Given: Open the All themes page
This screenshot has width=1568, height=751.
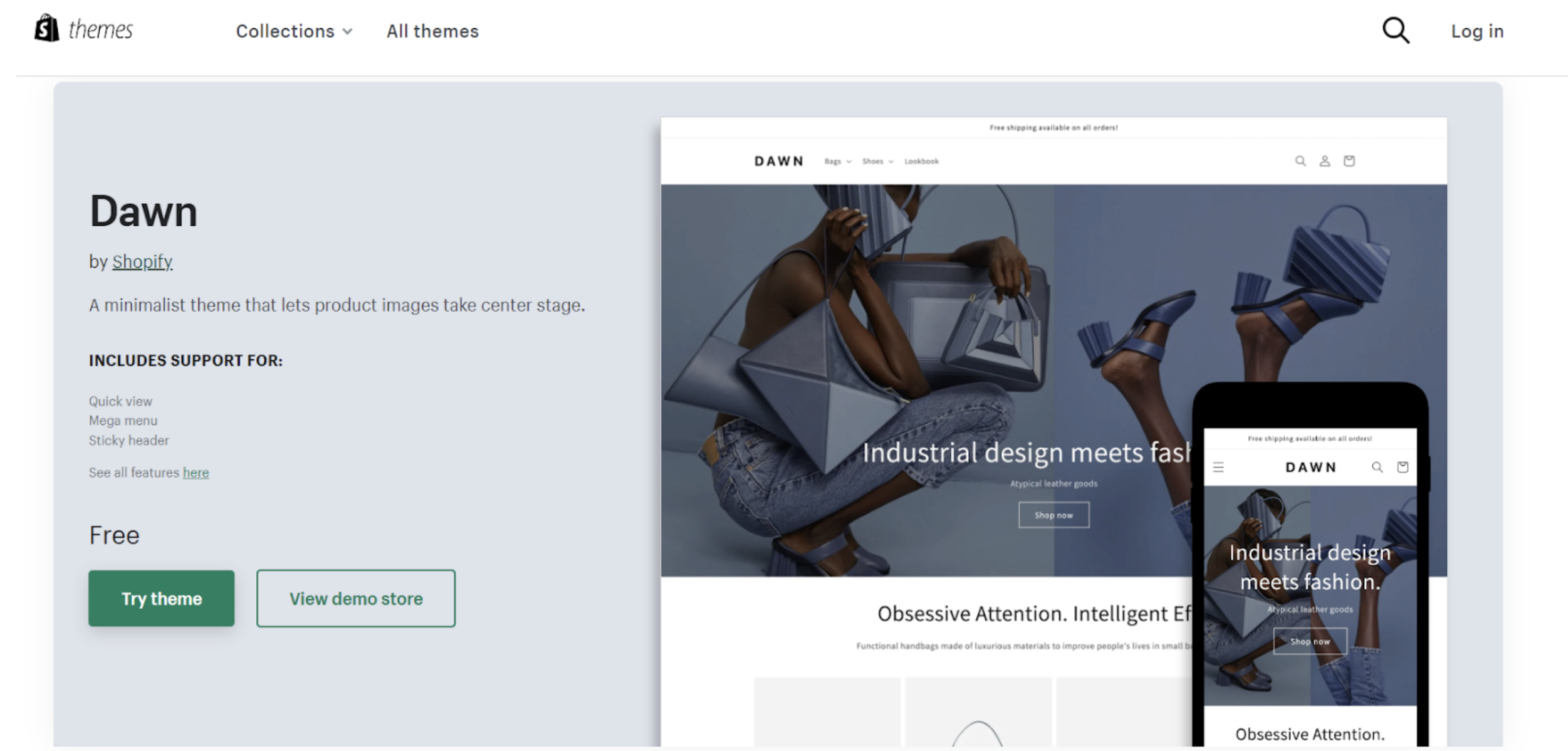Looking at the screenshot, I should click(x=432, y=31).
